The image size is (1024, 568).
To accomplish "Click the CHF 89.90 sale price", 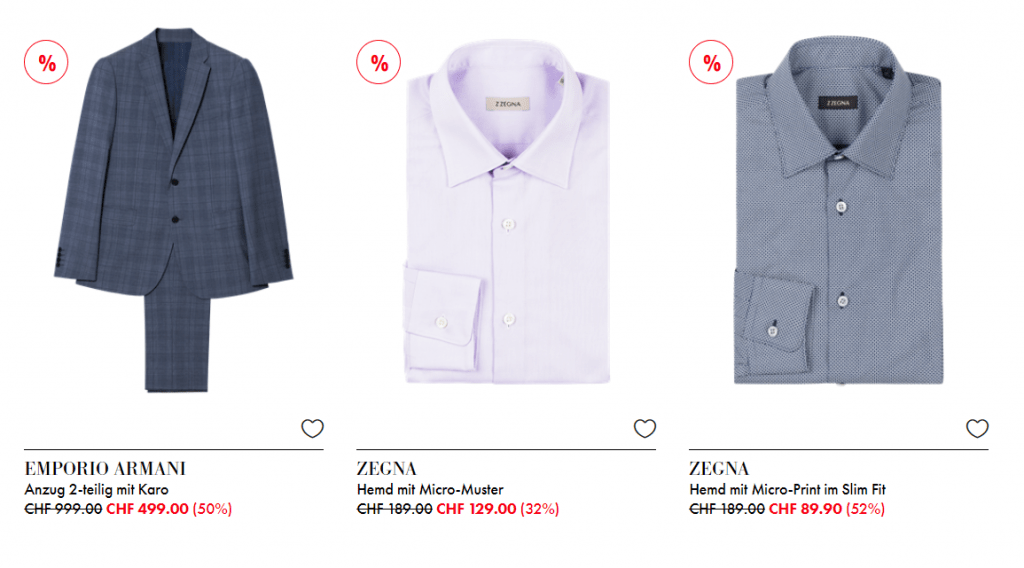I will pyautogui.click(x=805, y=509).
